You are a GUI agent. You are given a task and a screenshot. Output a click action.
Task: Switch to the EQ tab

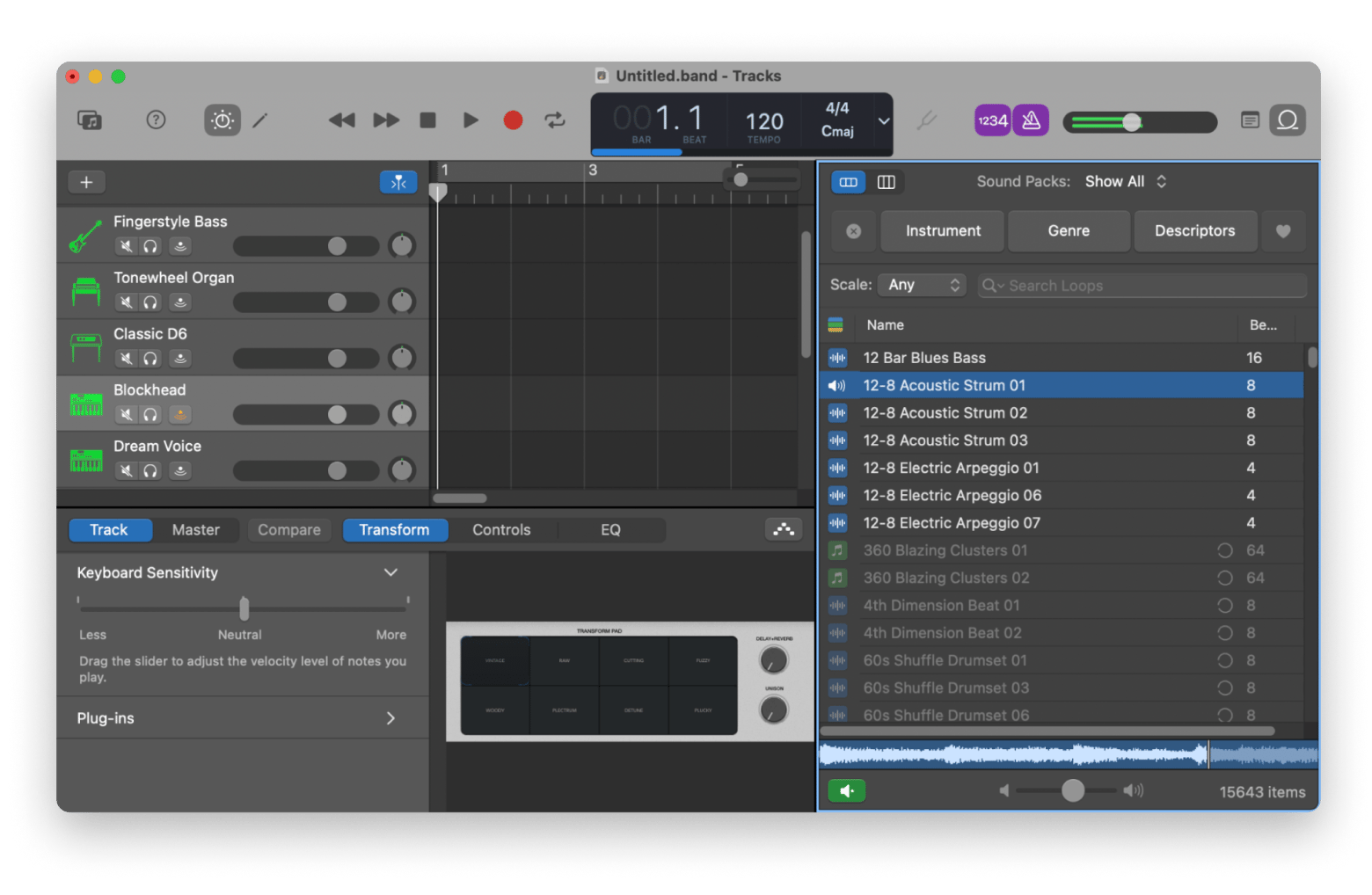[x=610, y=530]
